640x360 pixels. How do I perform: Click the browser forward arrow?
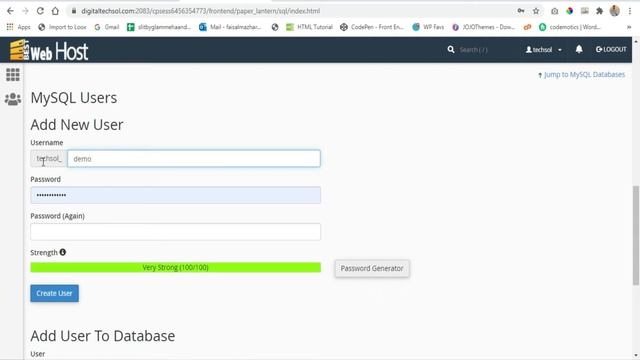pyautogui.click(x=25, y=11)
